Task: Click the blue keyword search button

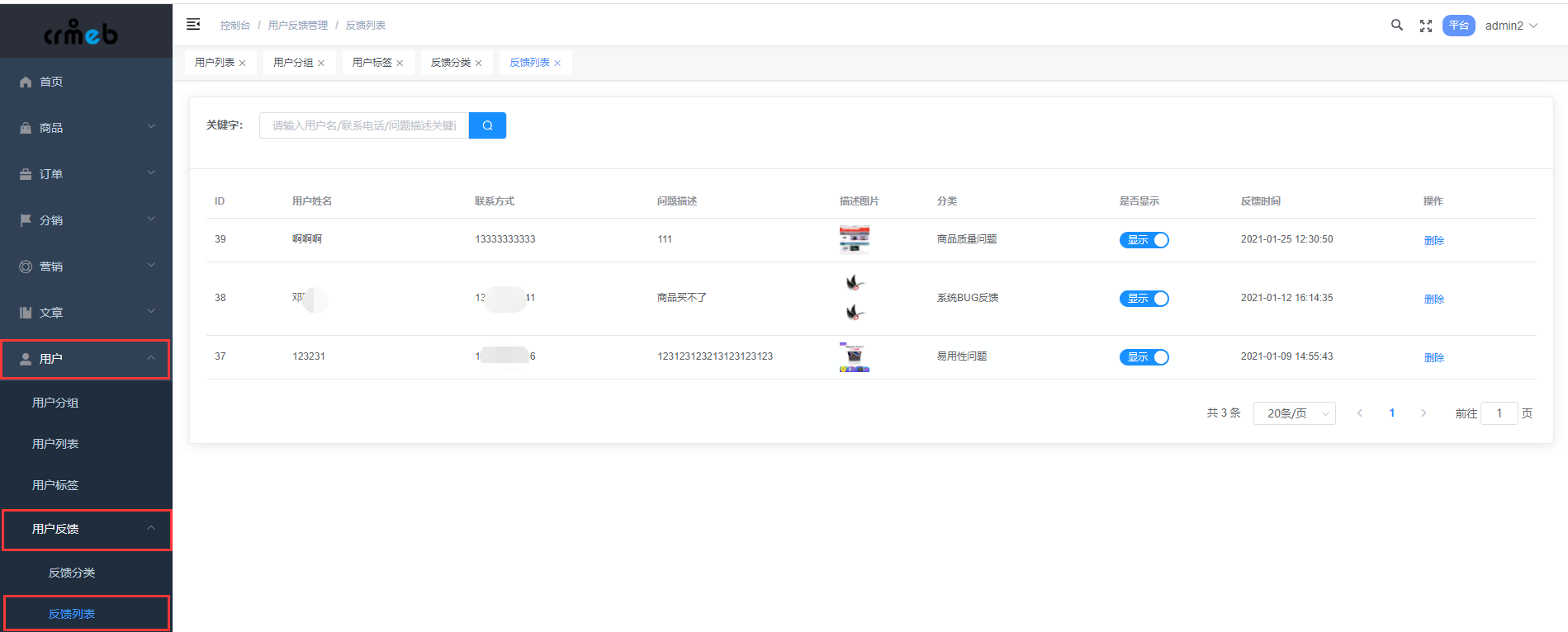Action: (487, 125)
